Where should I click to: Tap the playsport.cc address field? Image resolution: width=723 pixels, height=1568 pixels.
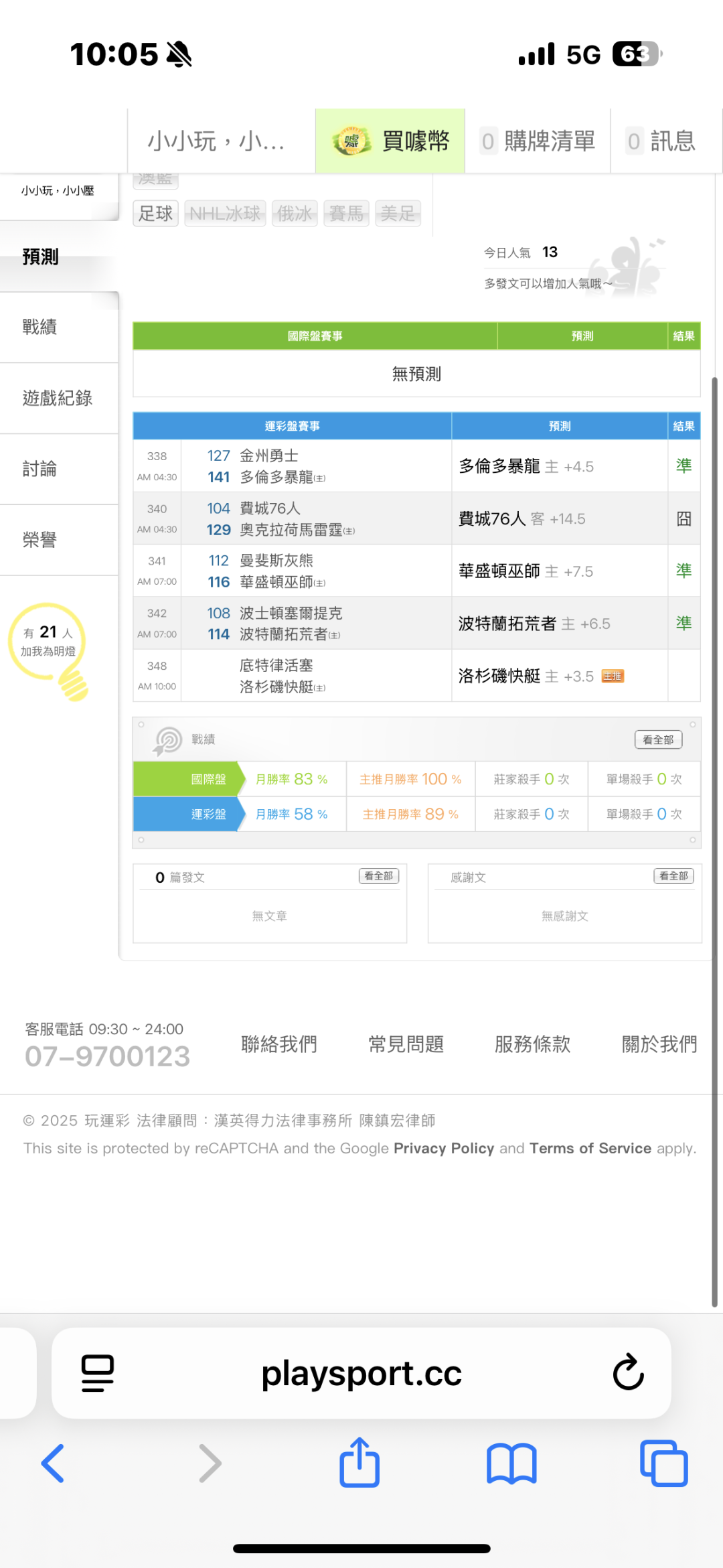tap(361, 1373)
